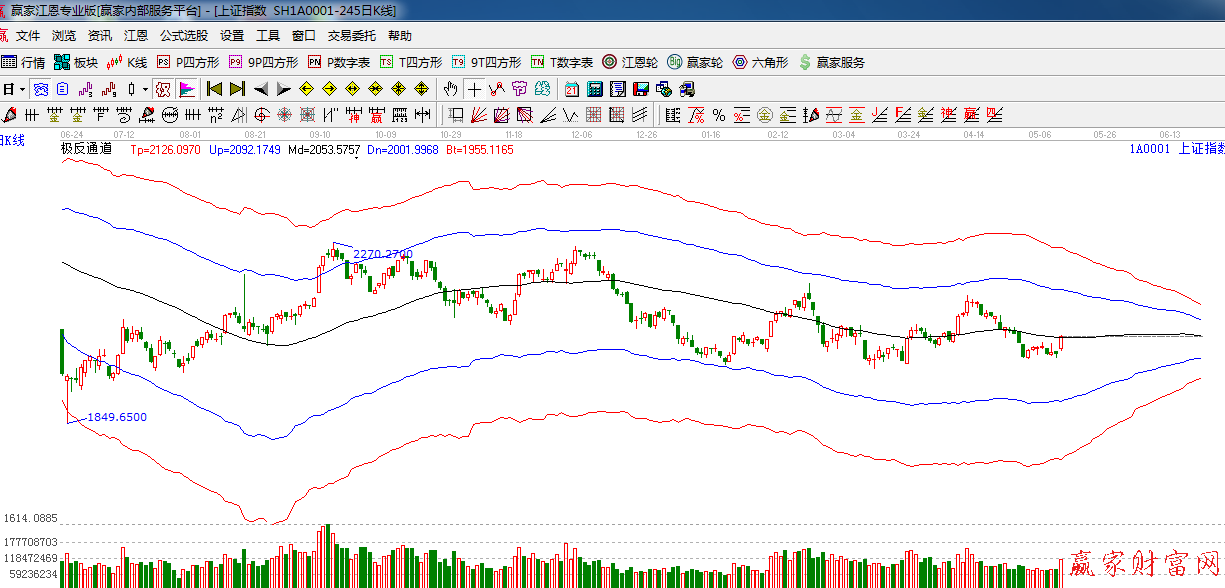Screen dimensions: 1225x588
Task: Open the 交易委托 menu
Action: [352, 36]
